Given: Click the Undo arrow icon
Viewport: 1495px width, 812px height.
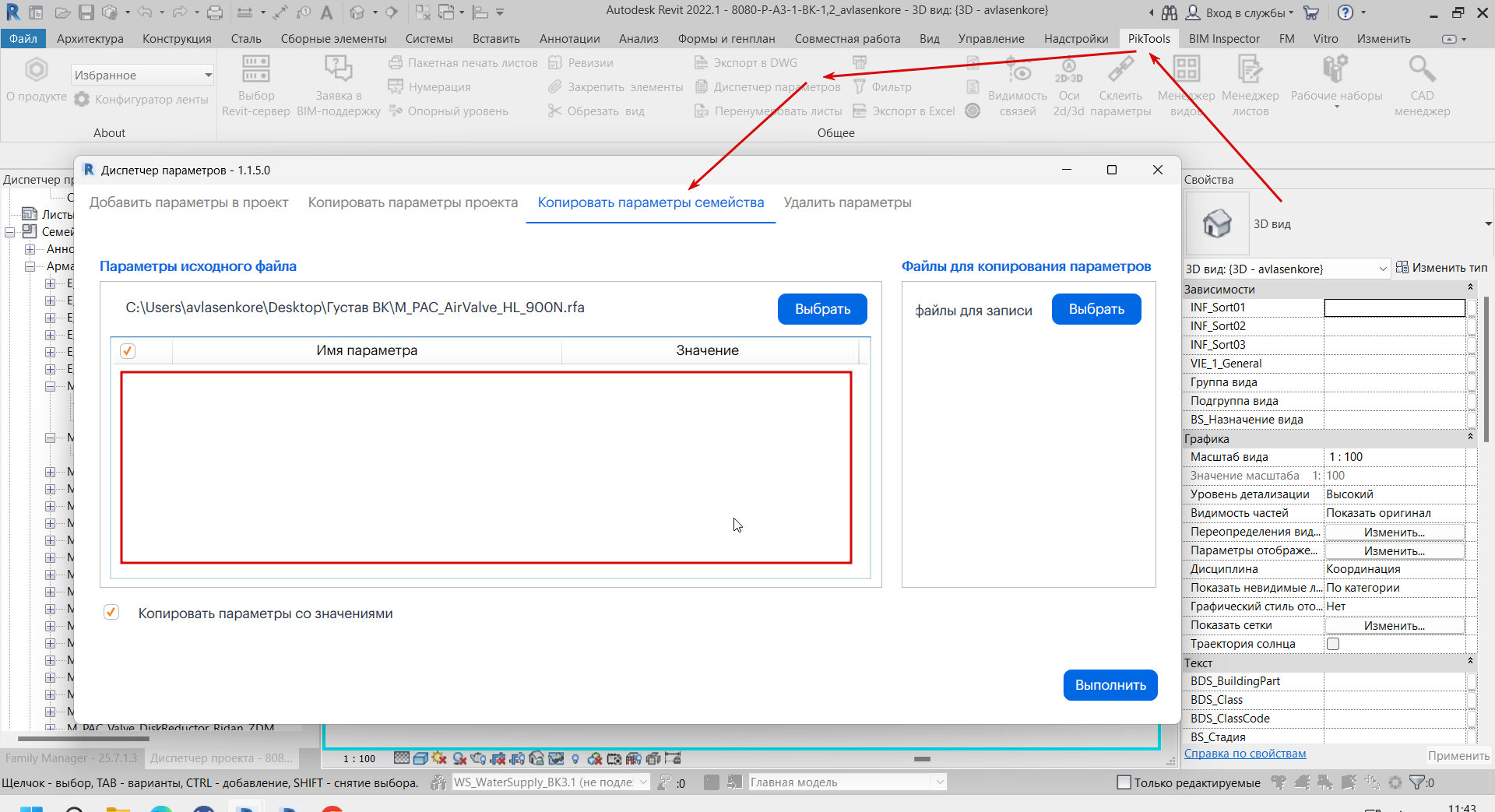Looking at the screenshot, I should 145,12.
